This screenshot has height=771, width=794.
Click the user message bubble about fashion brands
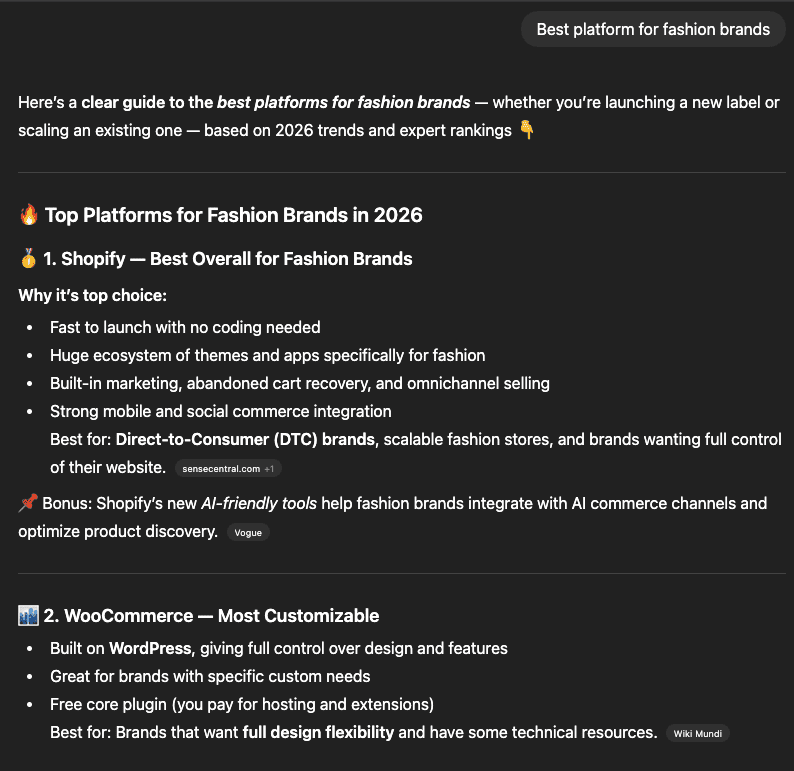tap(653, 29)
